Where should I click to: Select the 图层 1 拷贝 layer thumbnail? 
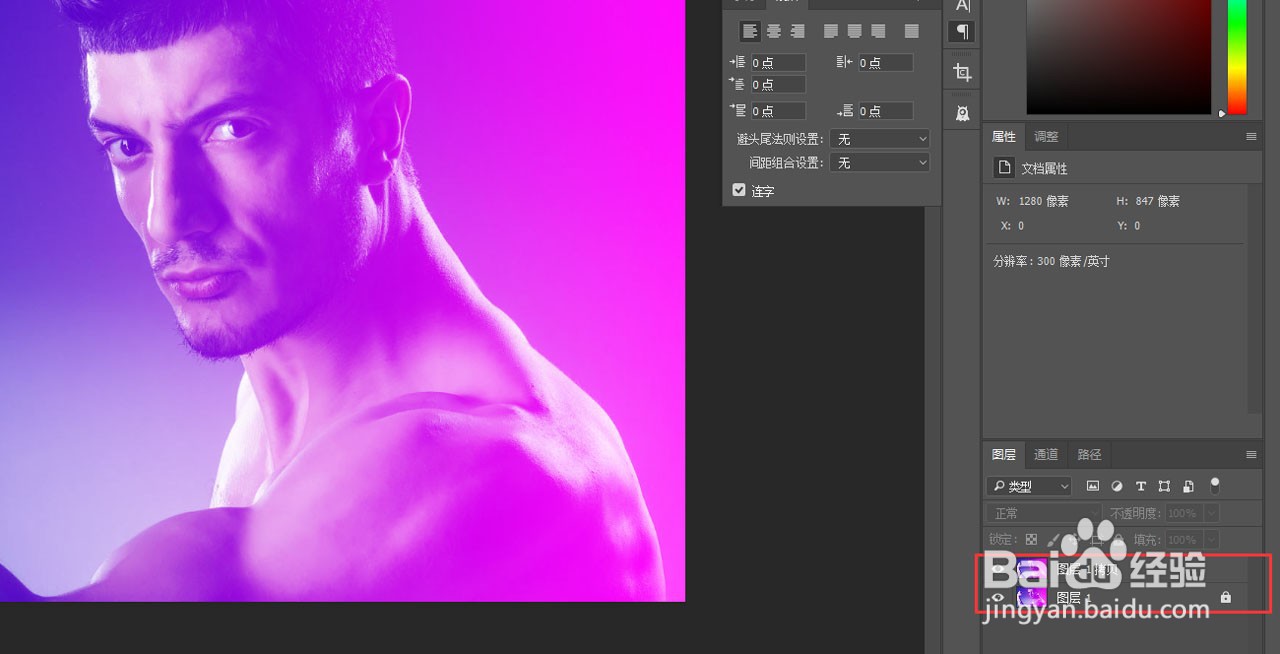[1031, 570]
